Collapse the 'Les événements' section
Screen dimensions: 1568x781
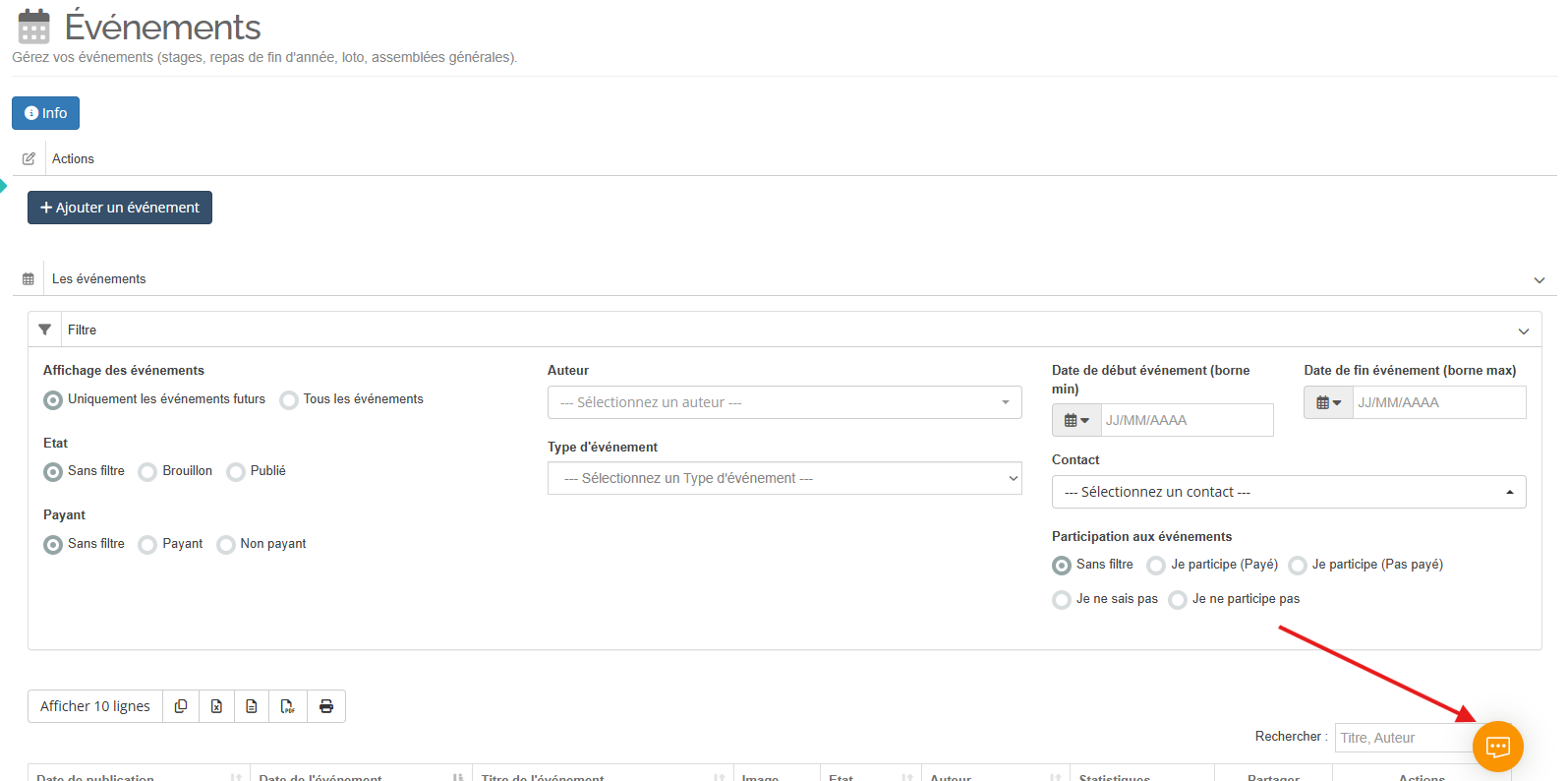coord(1539,279)
